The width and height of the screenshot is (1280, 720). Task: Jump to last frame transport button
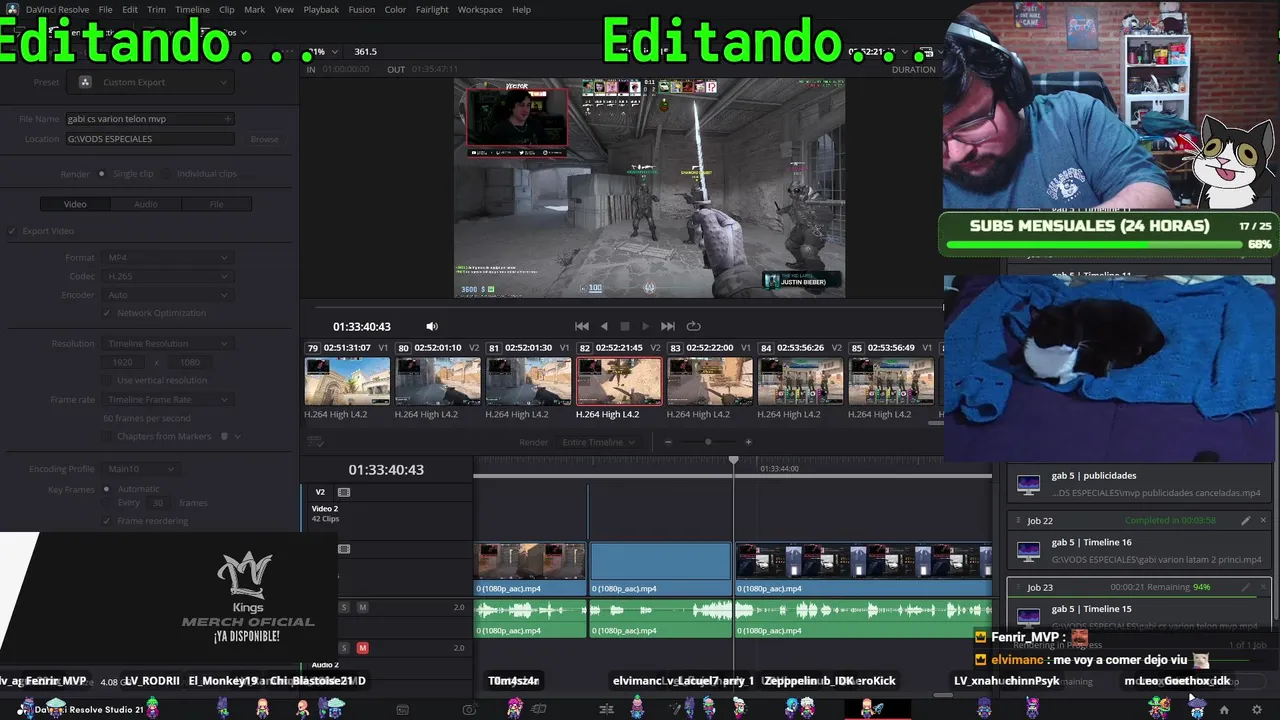tap(668, 326)
